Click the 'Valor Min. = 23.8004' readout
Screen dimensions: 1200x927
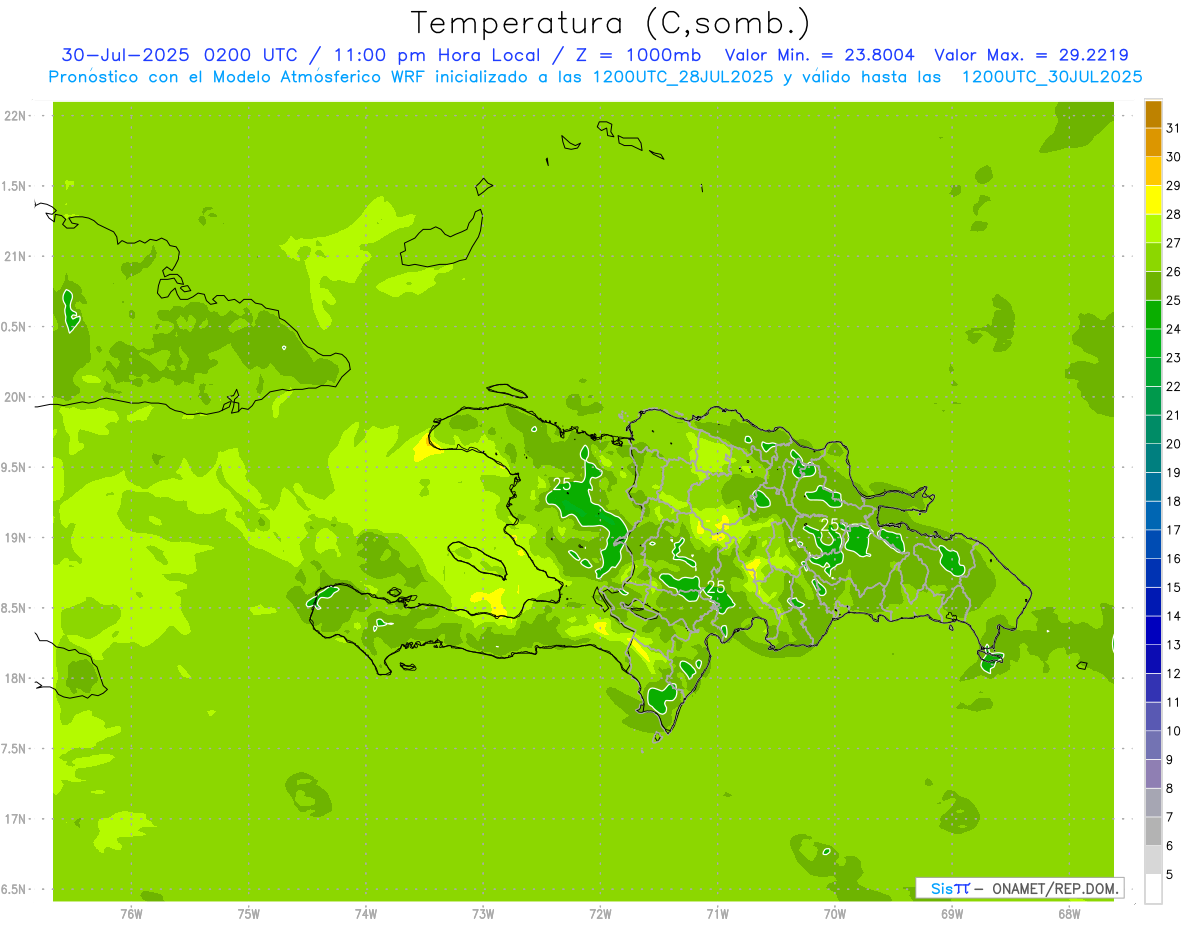click(819, 55)
